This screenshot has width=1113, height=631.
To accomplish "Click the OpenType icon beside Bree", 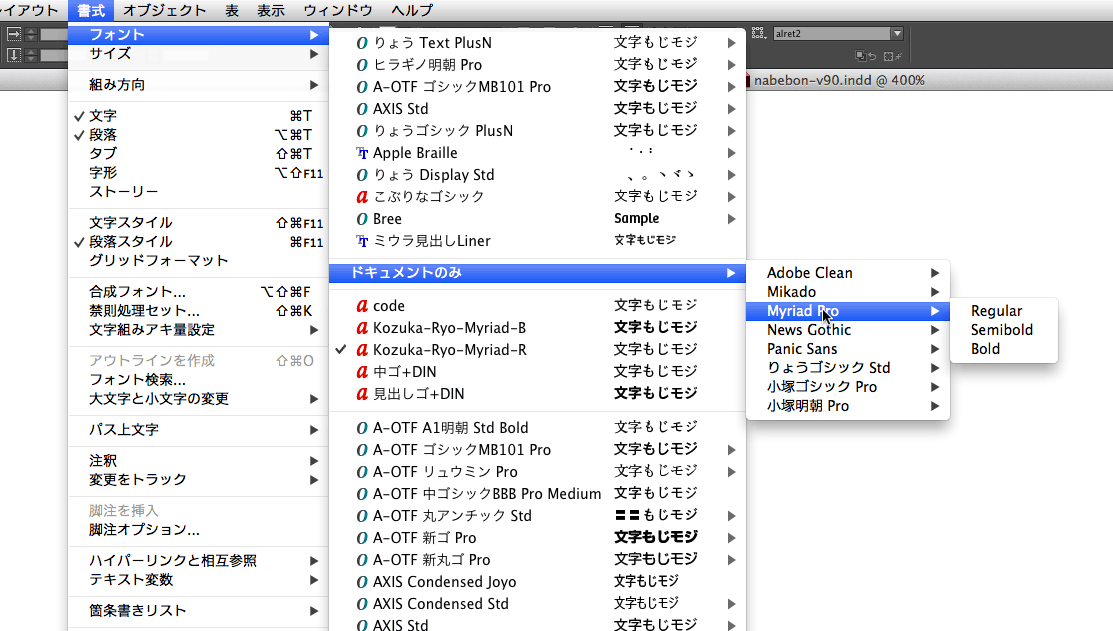I will point(362,219).
